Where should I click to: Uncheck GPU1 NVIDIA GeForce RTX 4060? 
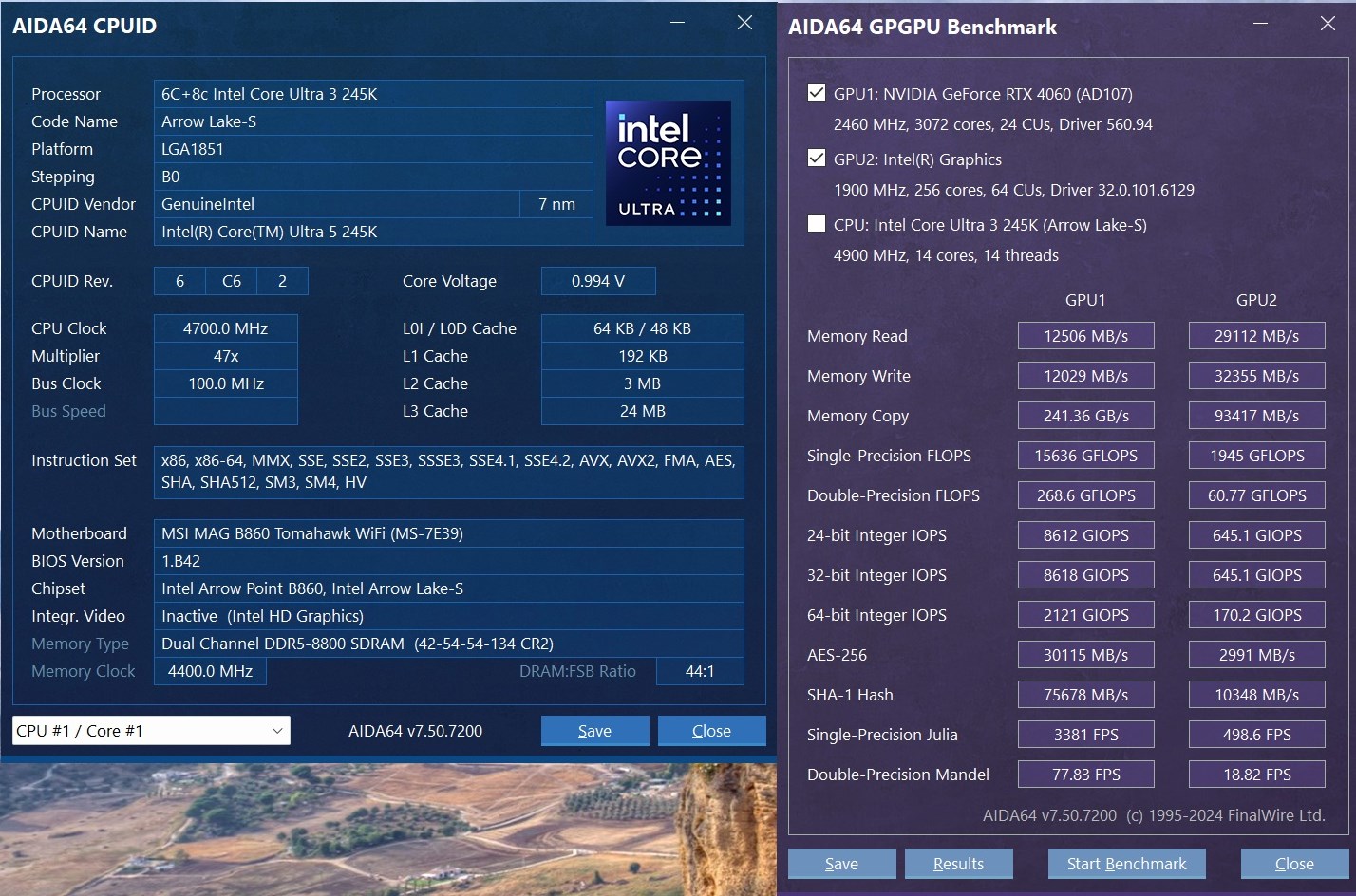pyautogui.click(x=817, y=93)
